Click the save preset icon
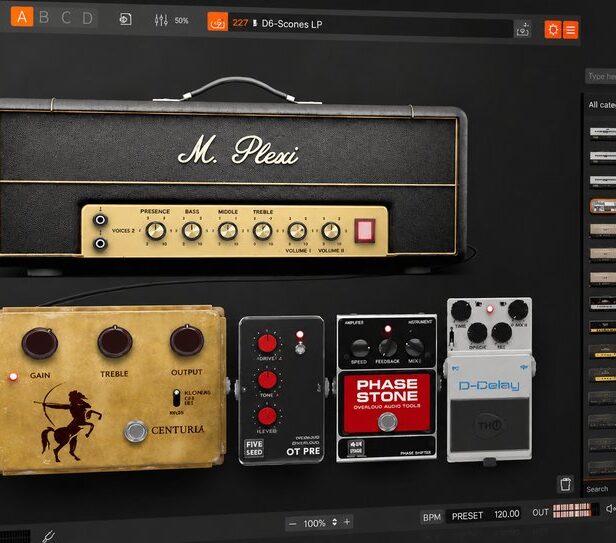616x543 pixels. [522, 29]
